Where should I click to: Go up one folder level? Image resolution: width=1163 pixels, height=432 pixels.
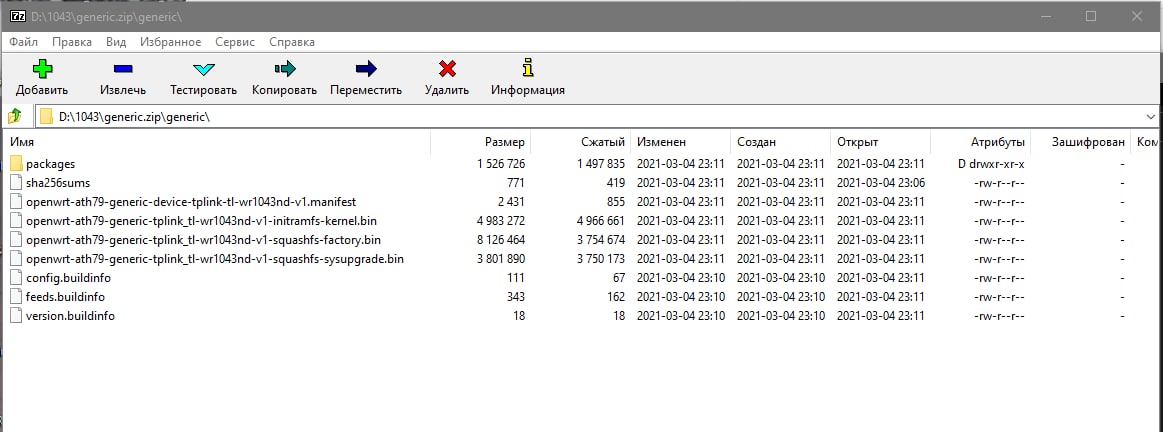click(15, 117)
